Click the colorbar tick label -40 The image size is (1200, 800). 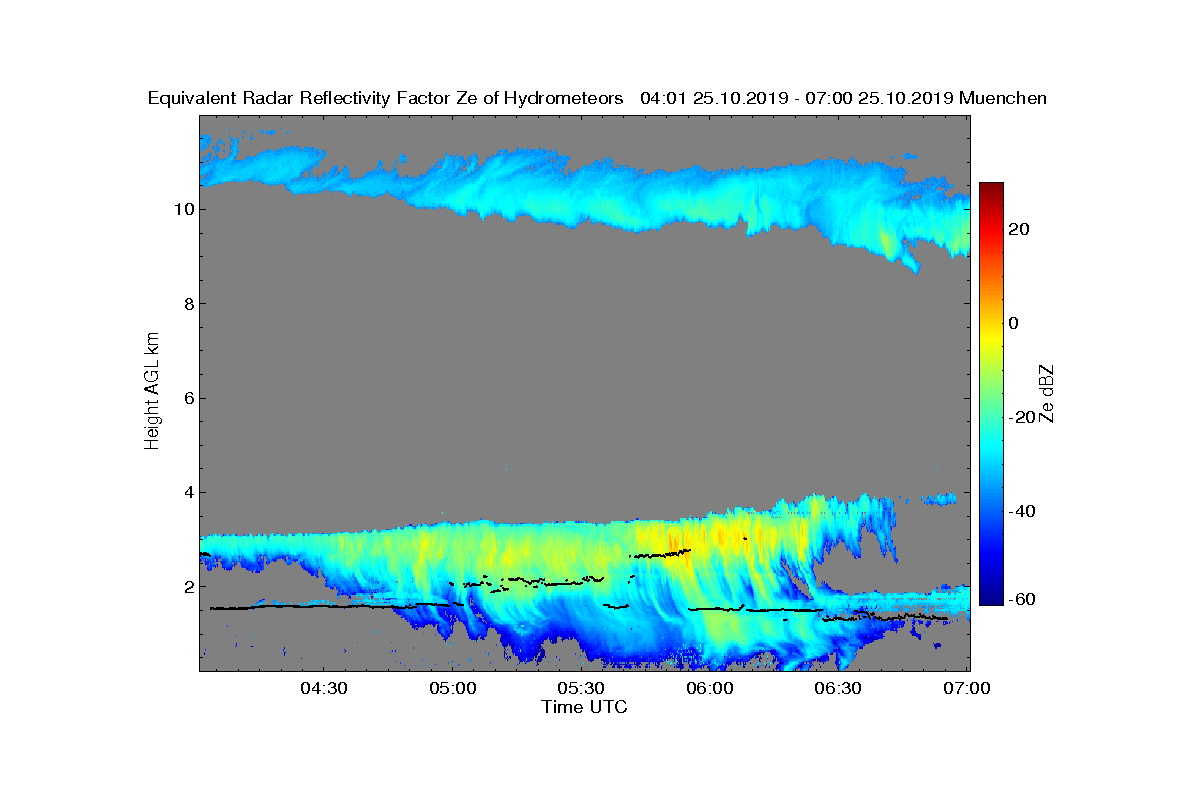(x=1023, y=511)
